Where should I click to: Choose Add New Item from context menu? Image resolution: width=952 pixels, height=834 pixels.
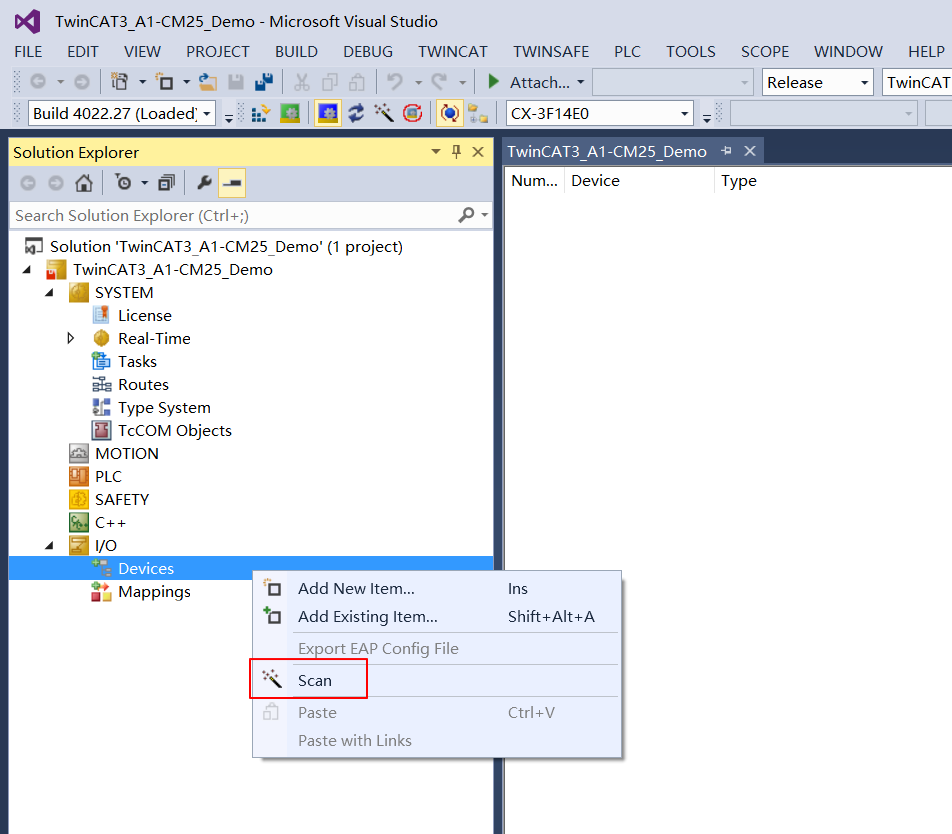(437, 588)
